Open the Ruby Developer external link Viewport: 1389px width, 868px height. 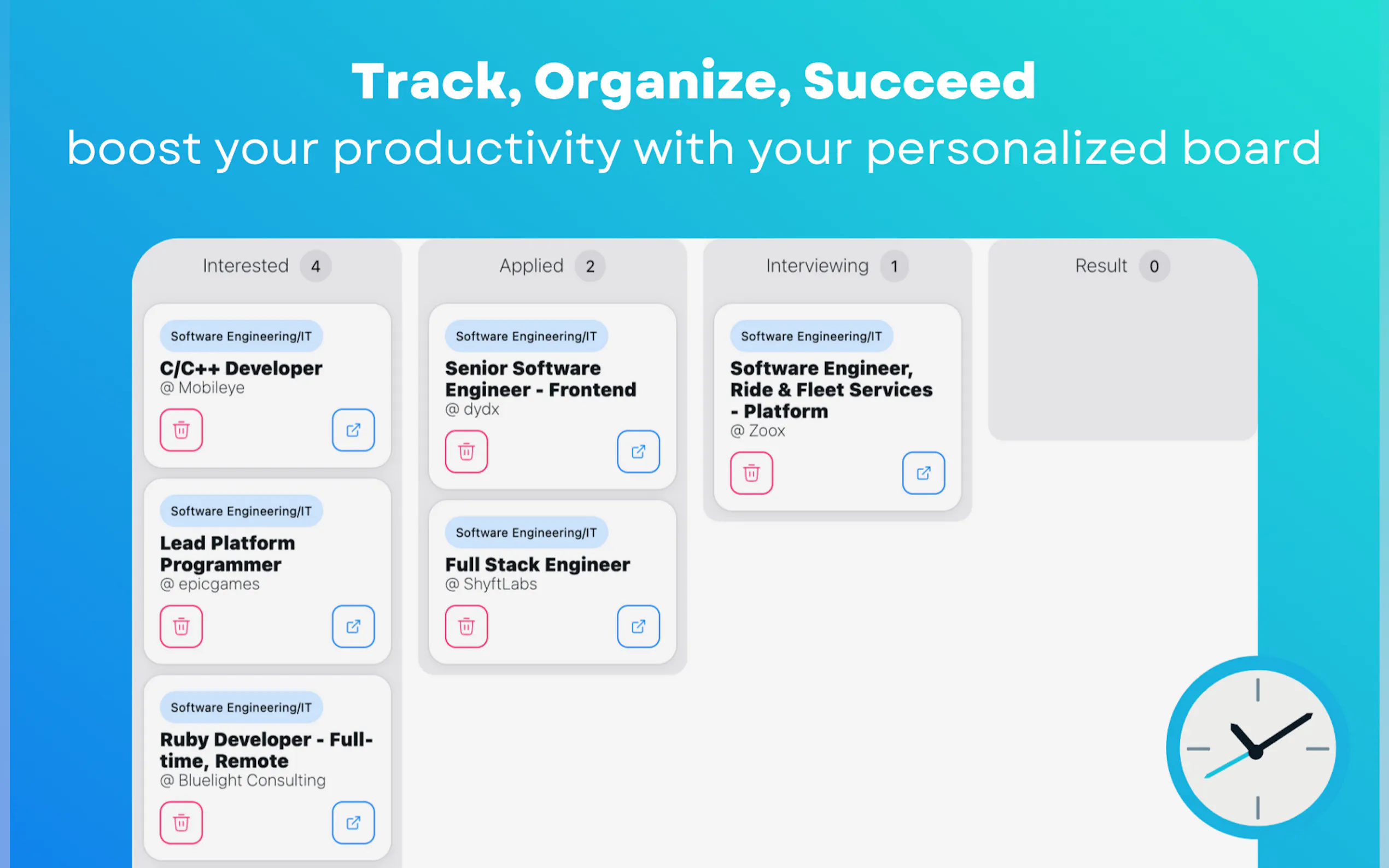(x=353, y=823)
